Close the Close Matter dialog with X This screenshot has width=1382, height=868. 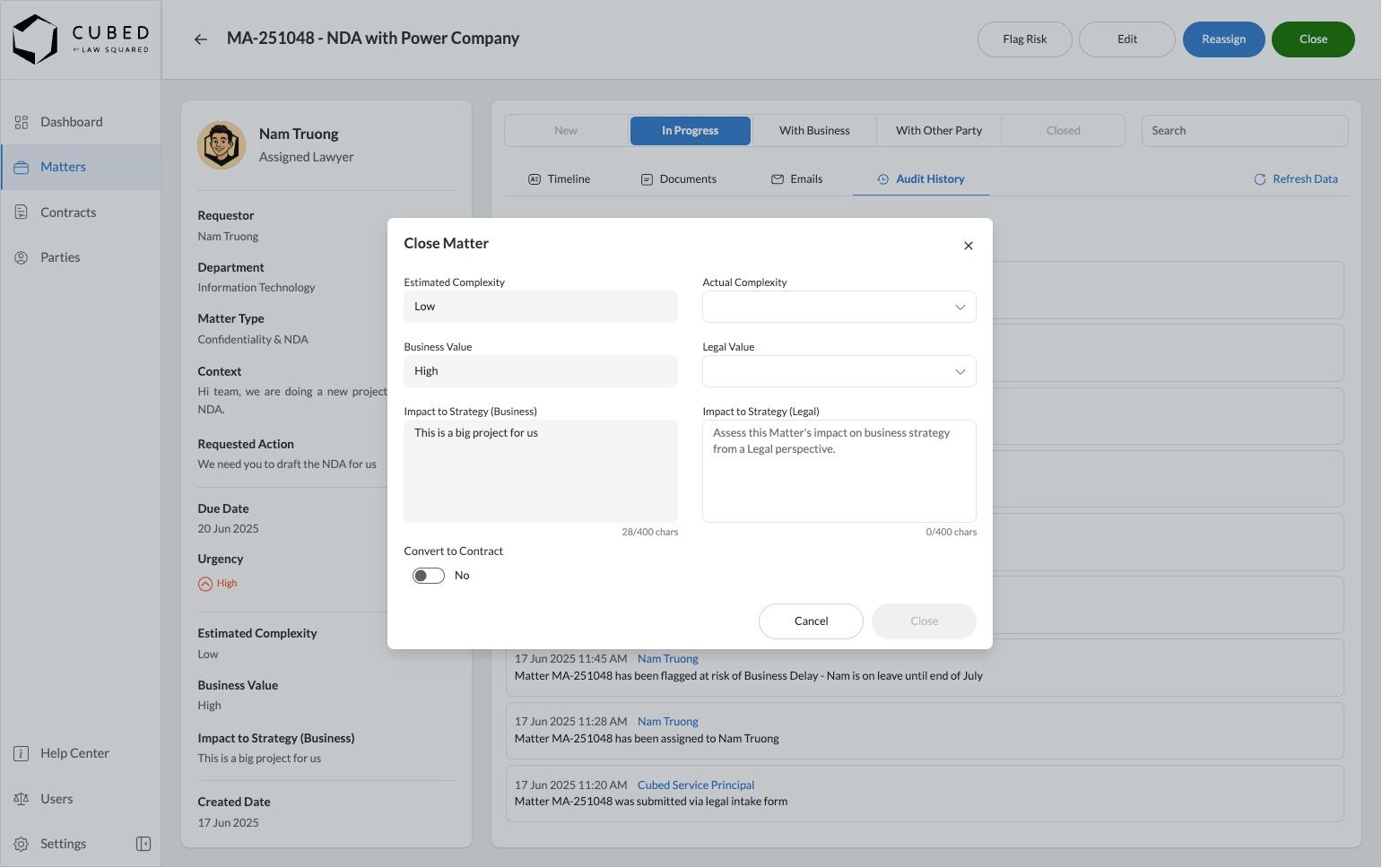pyautogui.click(x=968, y=246)
